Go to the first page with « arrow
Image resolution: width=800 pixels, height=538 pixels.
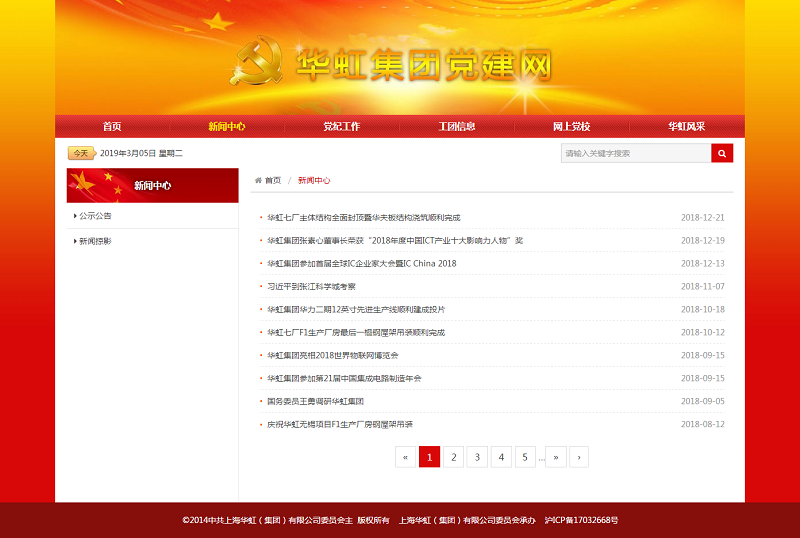click(405, 457)
